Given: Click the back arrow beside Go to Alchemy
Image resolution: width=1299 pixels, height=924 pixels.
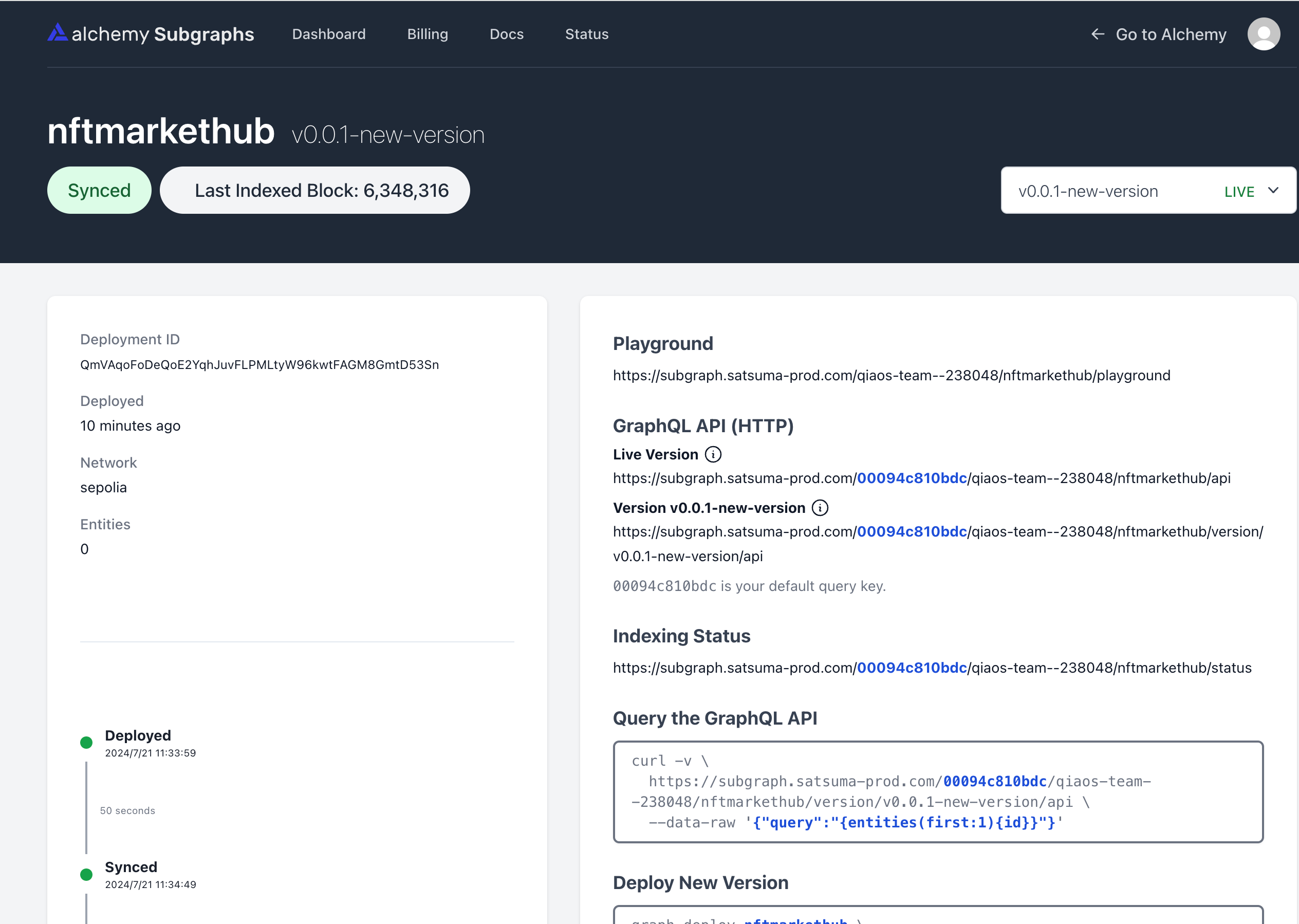Looking at the screenshot, I should pos(1098,34).
